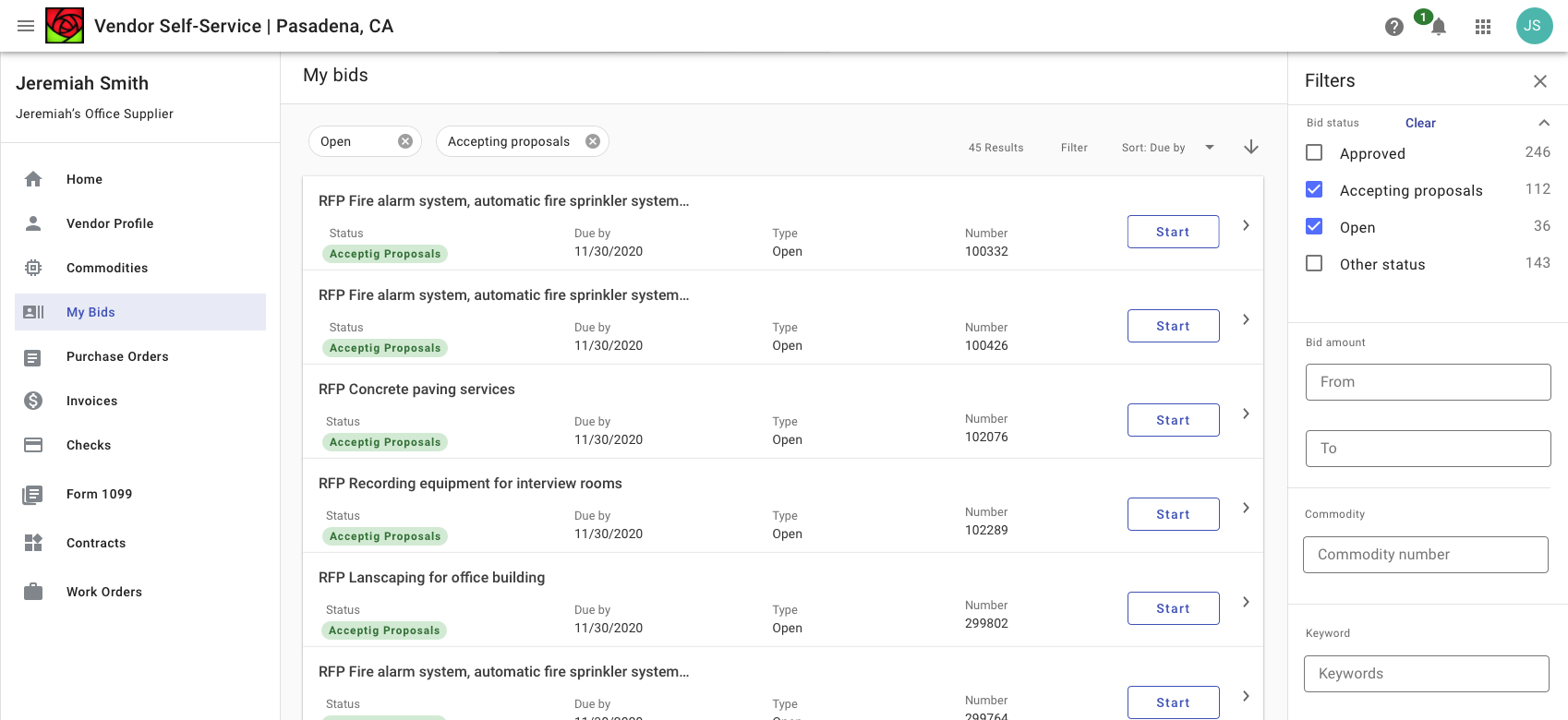This screenshot has height=720, width=1568.
Task: Expand bid number 100332 details
Action: 1246,225
